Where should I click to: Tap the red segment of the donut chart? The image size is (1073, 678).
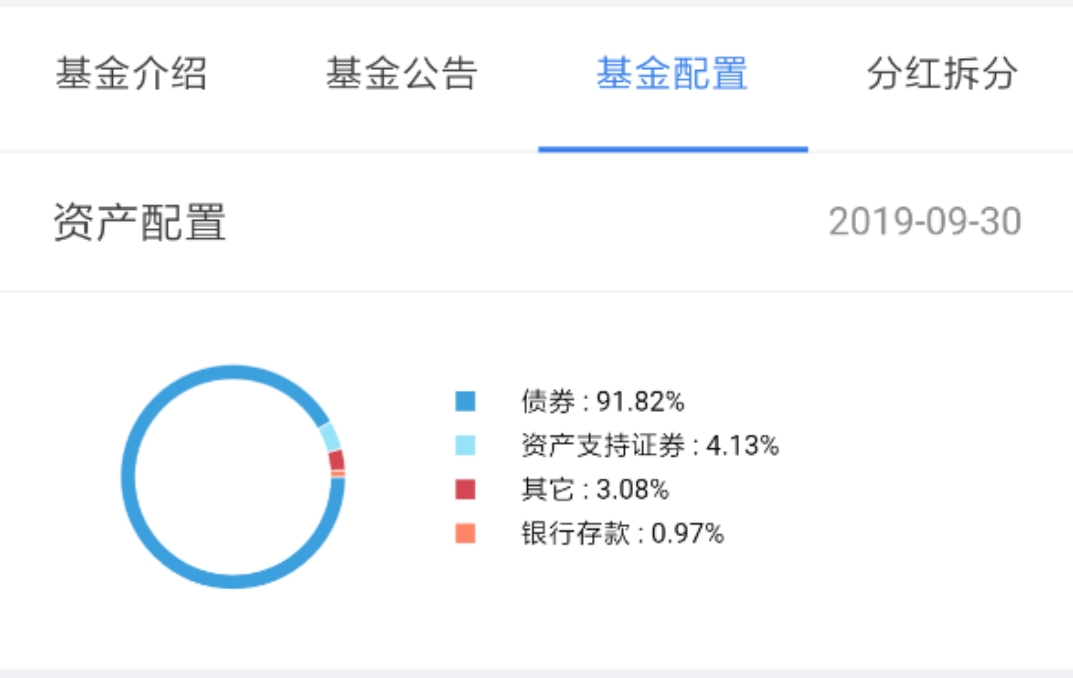pyautogui.click(x=337, y=460)
